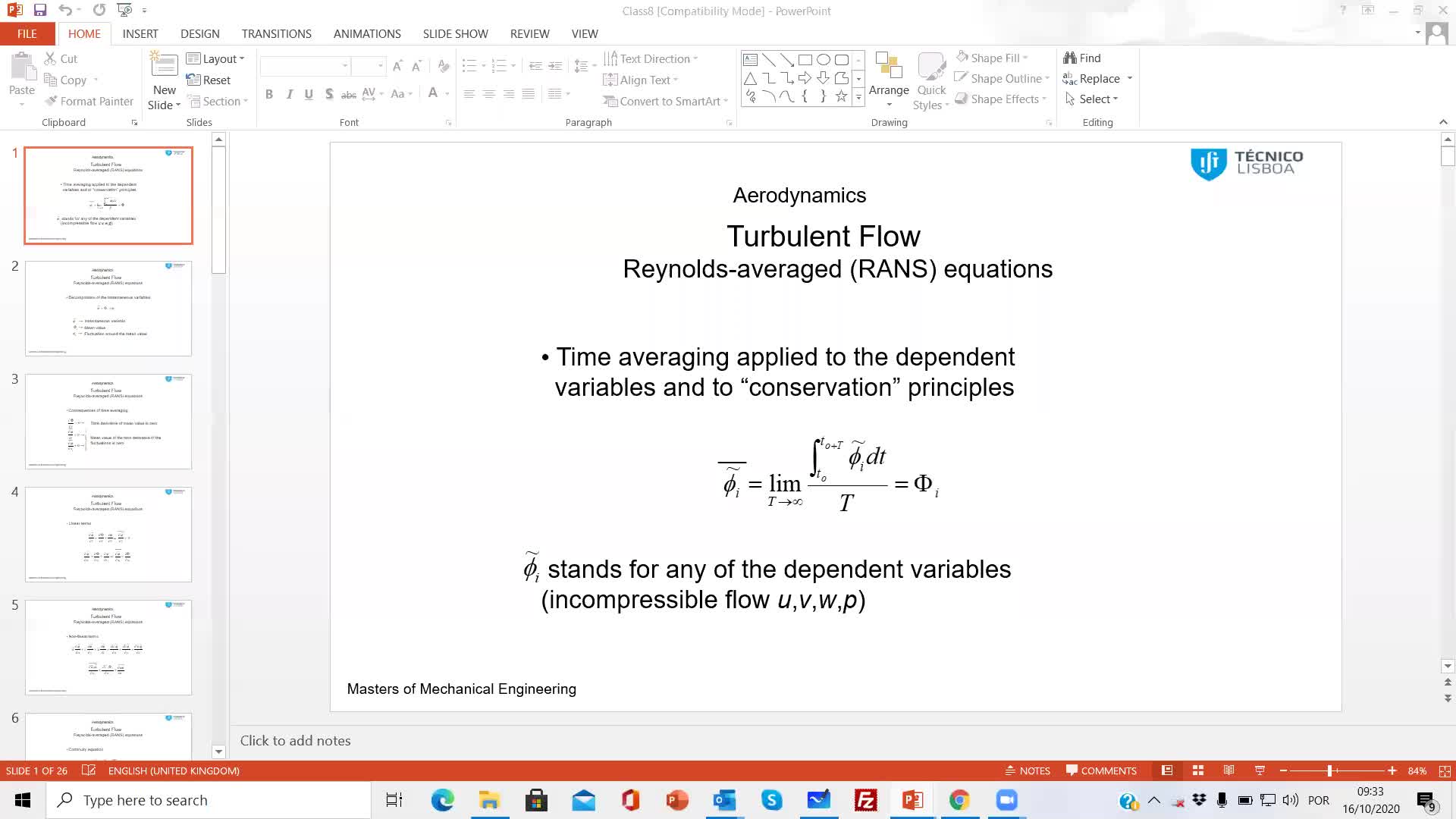
Task: Click the Find binoculars icon
Action: click(1070, 58)
